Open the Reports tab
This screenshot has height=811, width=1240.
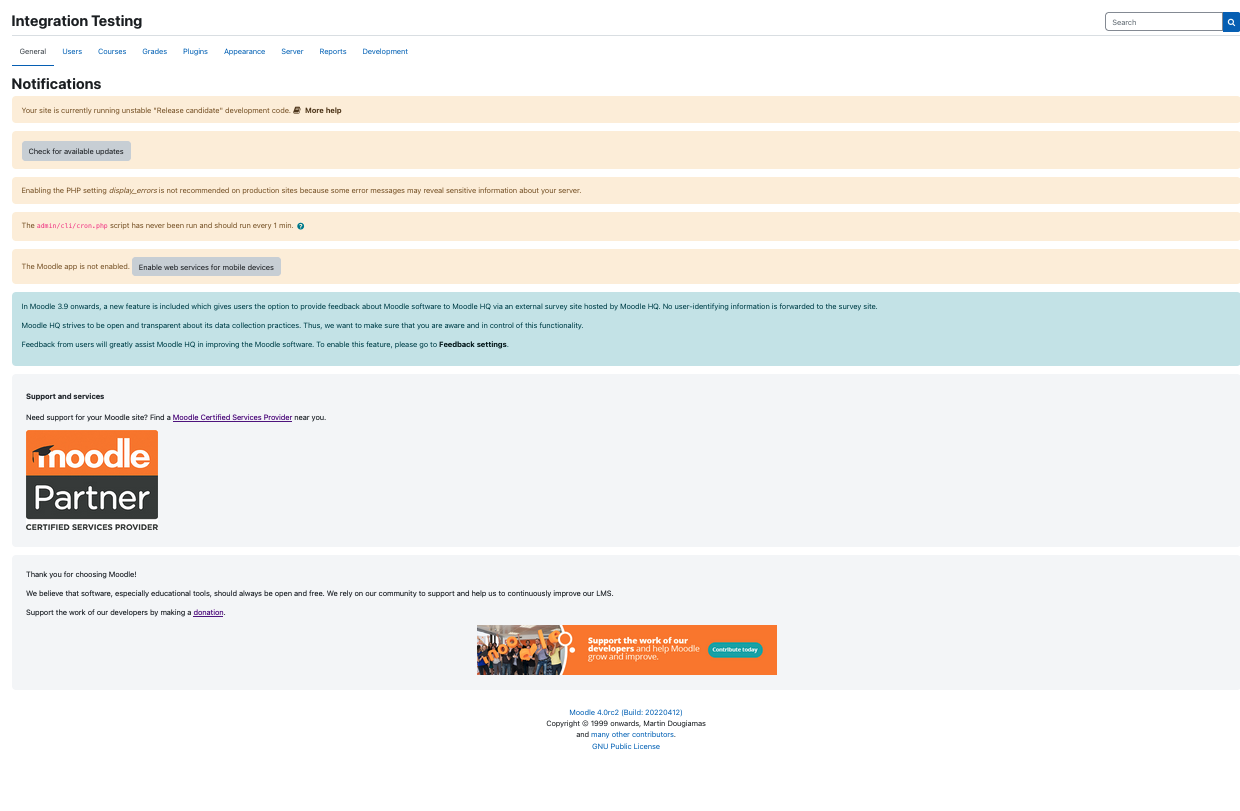click(x=333, y=51)
